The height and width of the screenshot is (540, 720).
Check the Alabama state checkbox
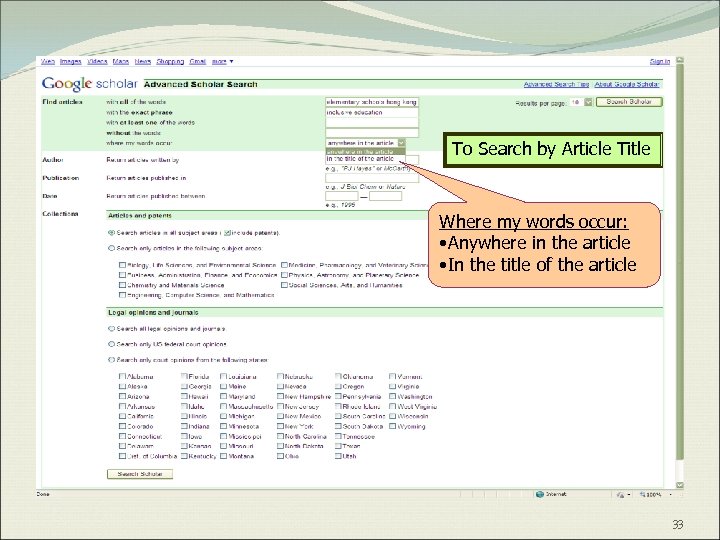click(x=122, y=377)
